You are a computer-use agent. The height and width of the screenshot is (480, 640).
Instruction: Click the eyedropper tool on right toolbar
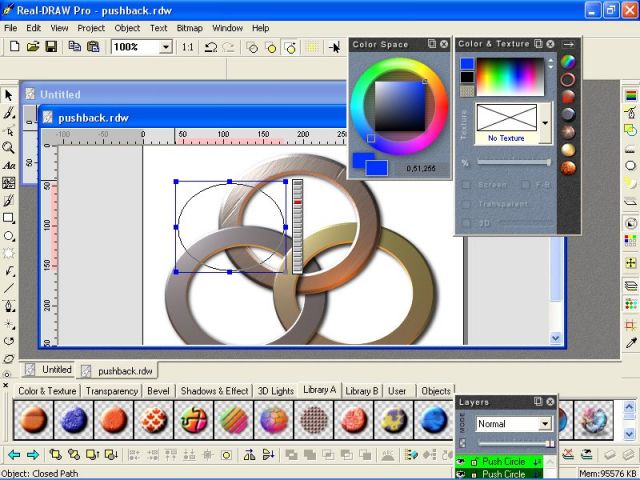tap(631, 342)
